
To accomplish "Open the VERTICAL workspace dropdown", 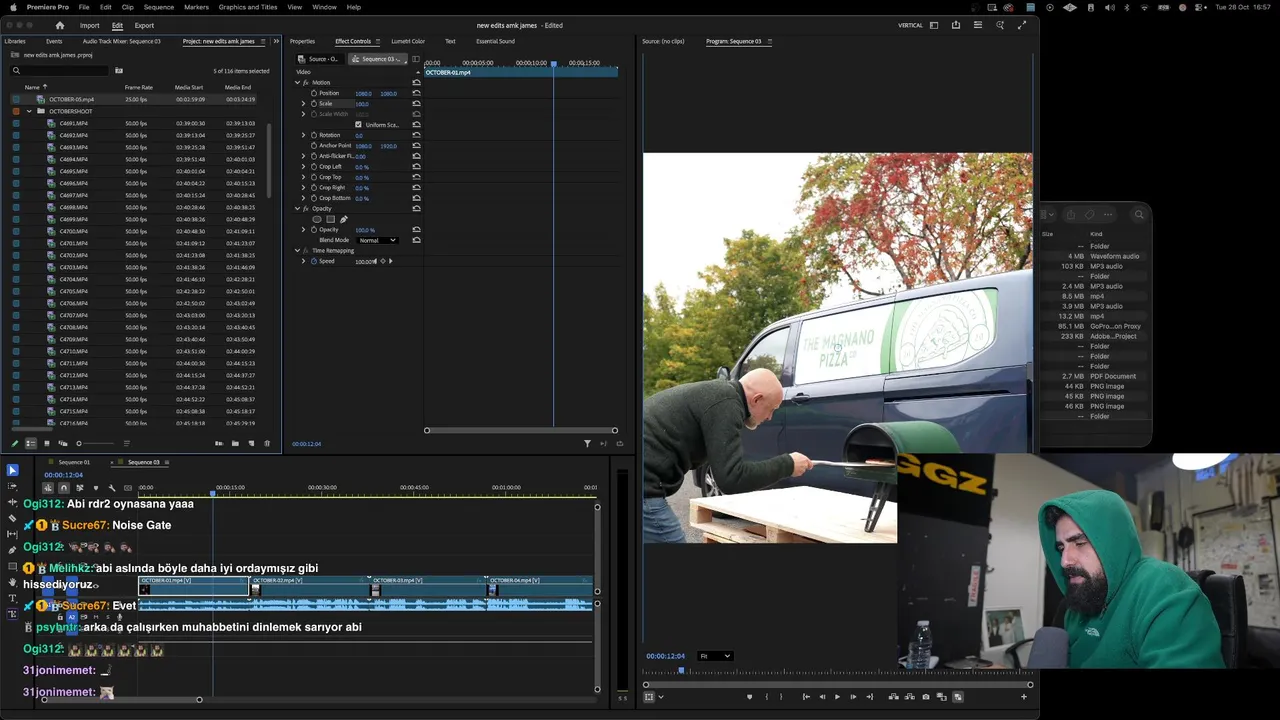I will [x=933, y=25].
